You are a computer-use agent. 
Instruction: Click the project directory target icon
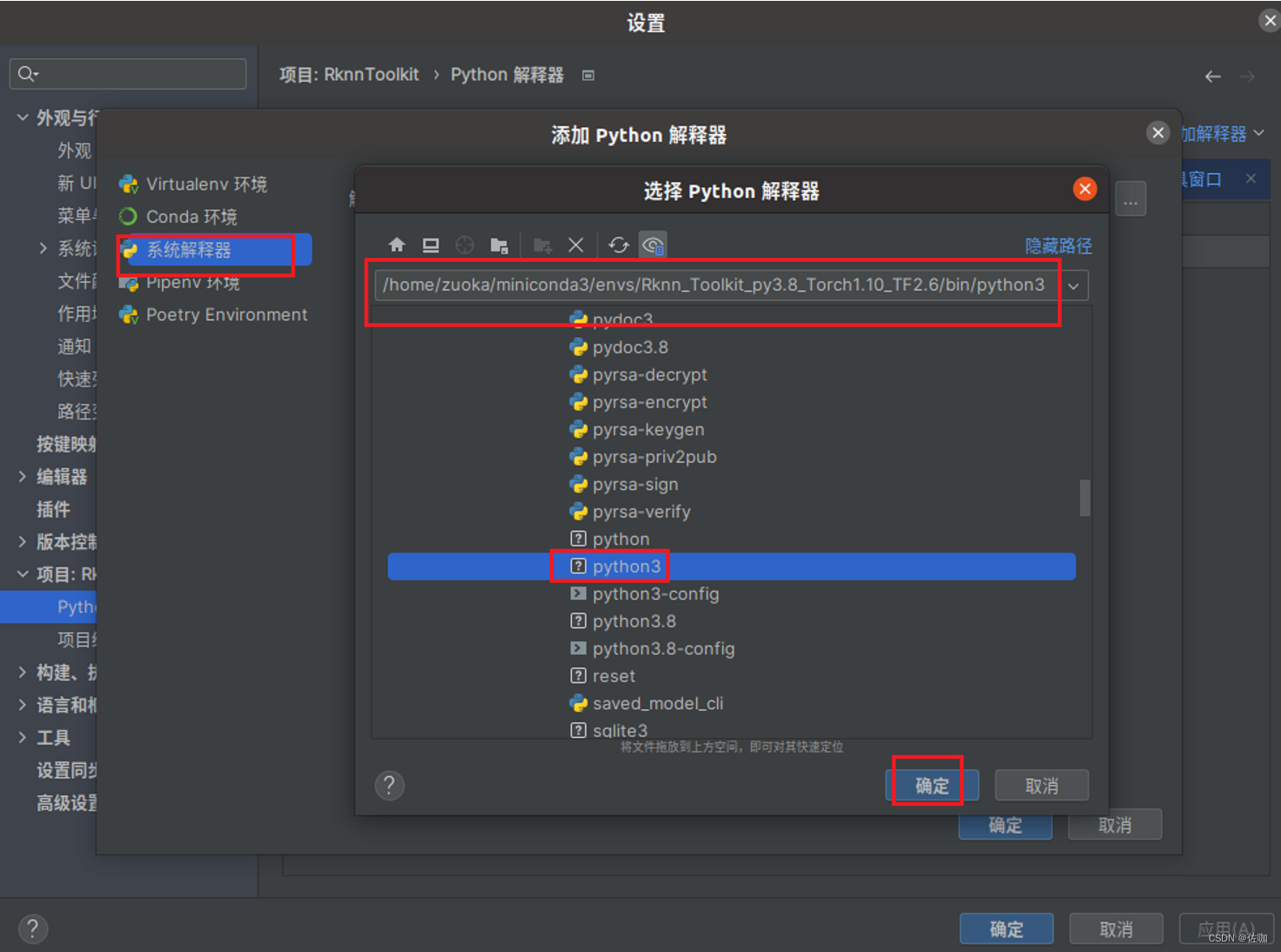point(465,245)
